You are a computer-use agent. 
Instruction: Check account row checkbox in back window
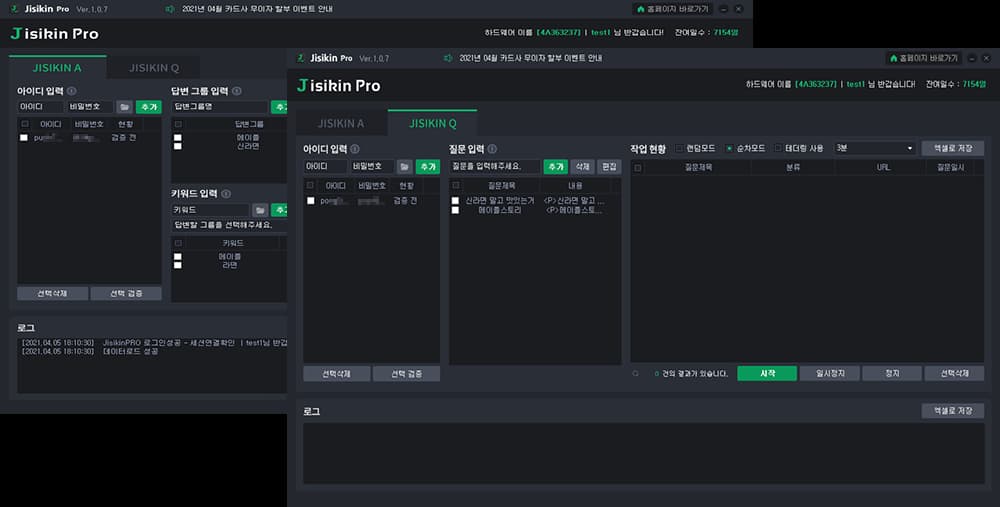24,138
